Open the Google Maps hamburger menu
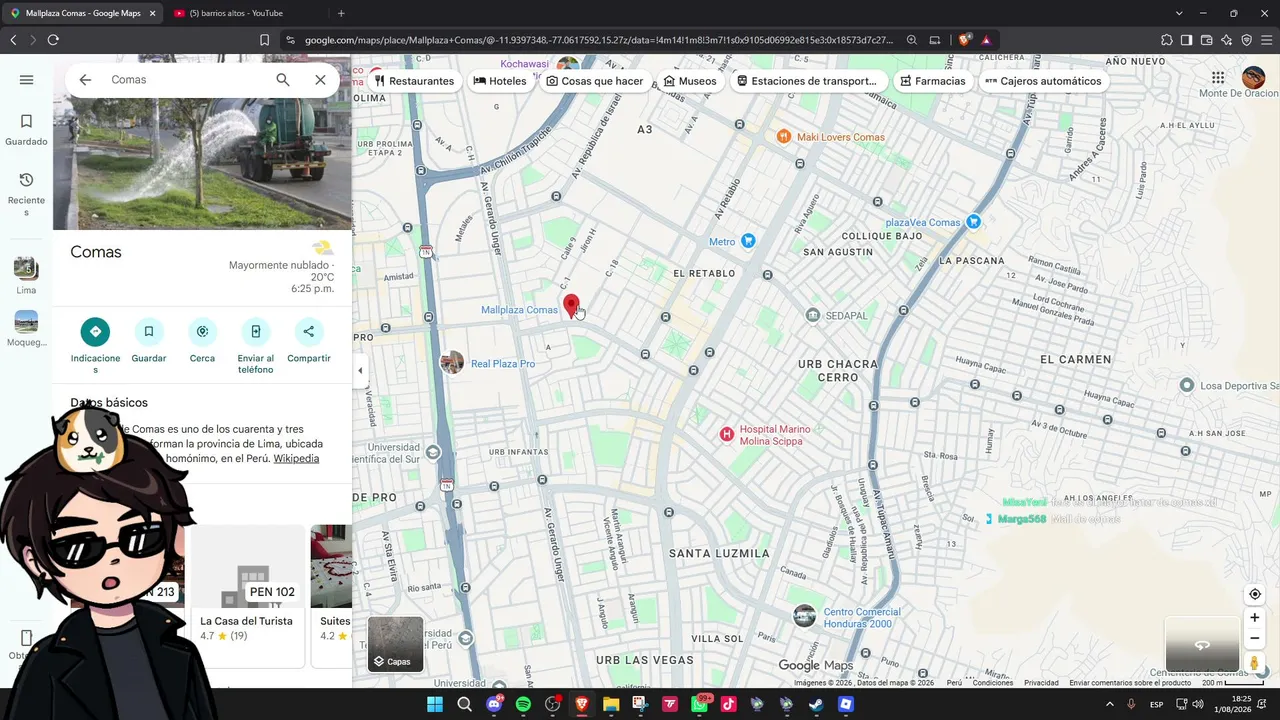This screenshot has width=1280, height=720. point(26,80)
